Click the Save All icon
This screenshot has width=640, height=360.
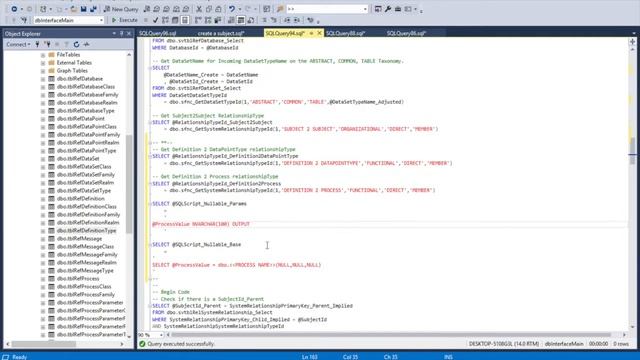tap(93, 9)
